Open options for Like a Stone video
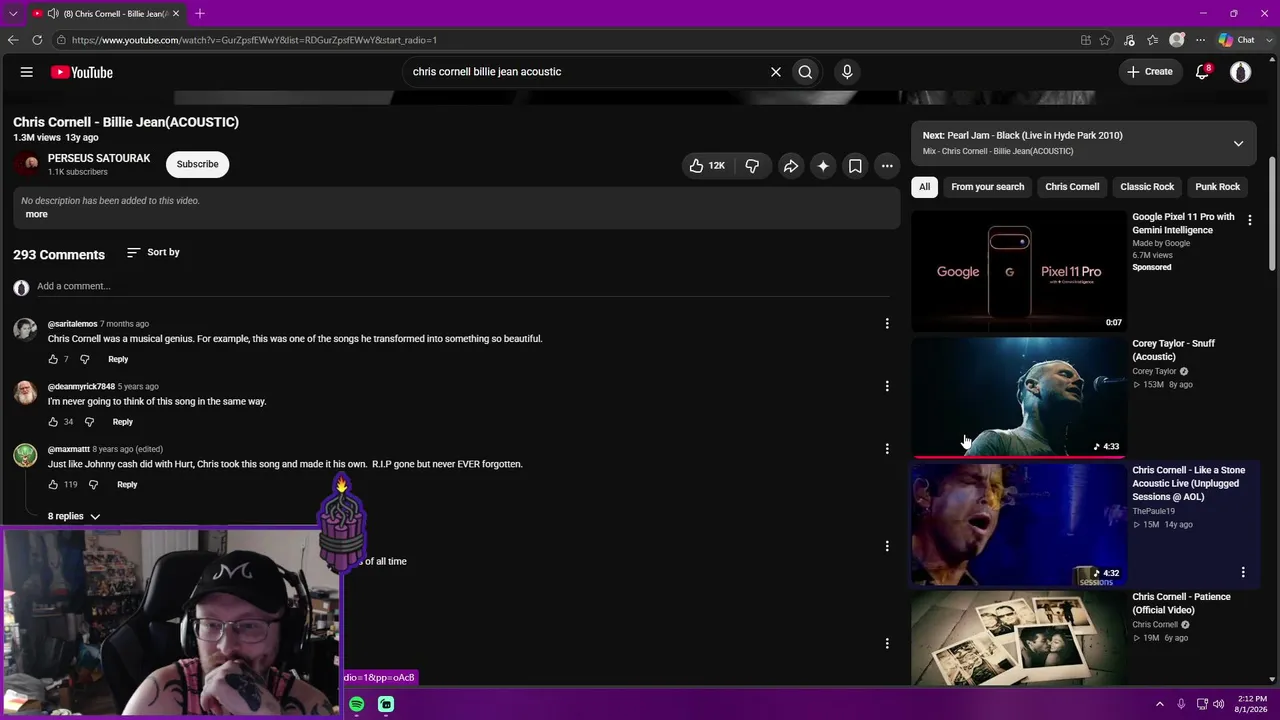Screen dimensions: 1280x720 (1243, 572)
